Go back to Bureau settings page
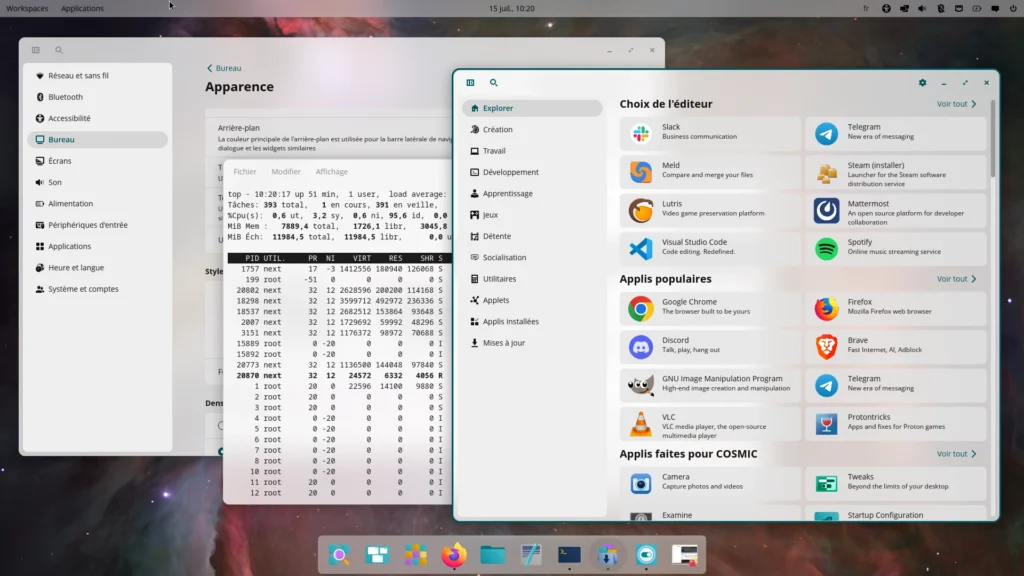1024x576 pixels. pos(224,68)
